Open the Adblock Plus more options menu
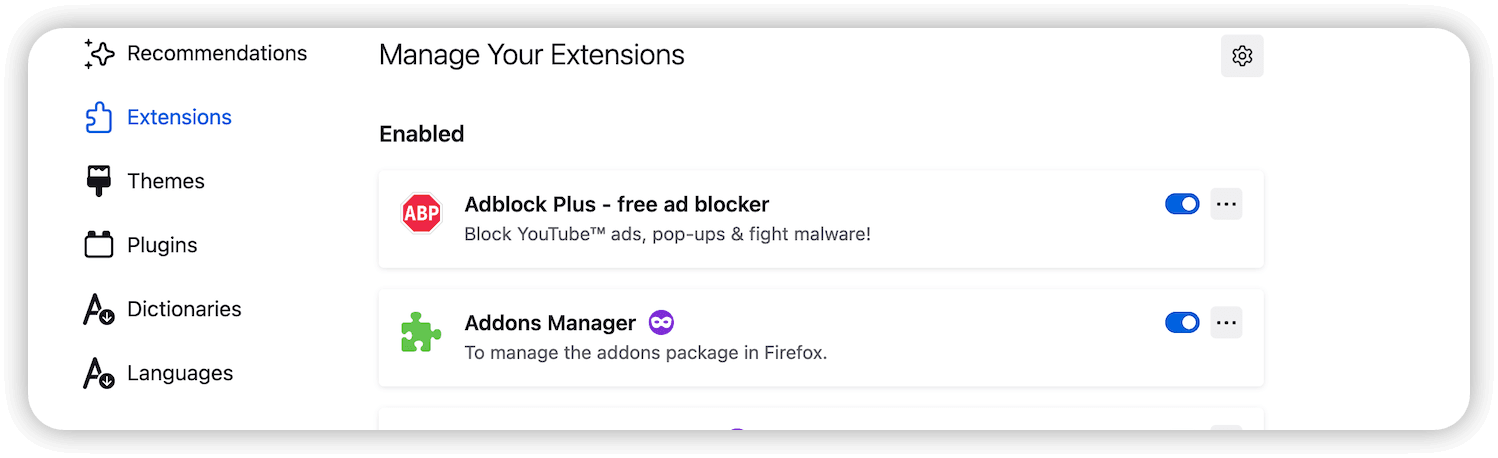The height and width of the screenshot is (458, 1498). coord(1226,204)
